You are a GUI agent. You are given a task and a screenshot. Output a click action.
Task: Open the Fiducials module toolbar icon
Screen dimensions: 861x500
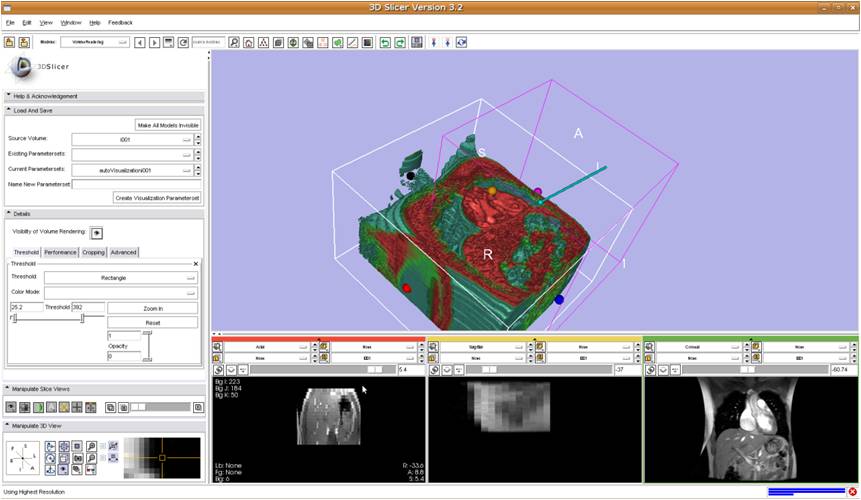pos(323,42)
